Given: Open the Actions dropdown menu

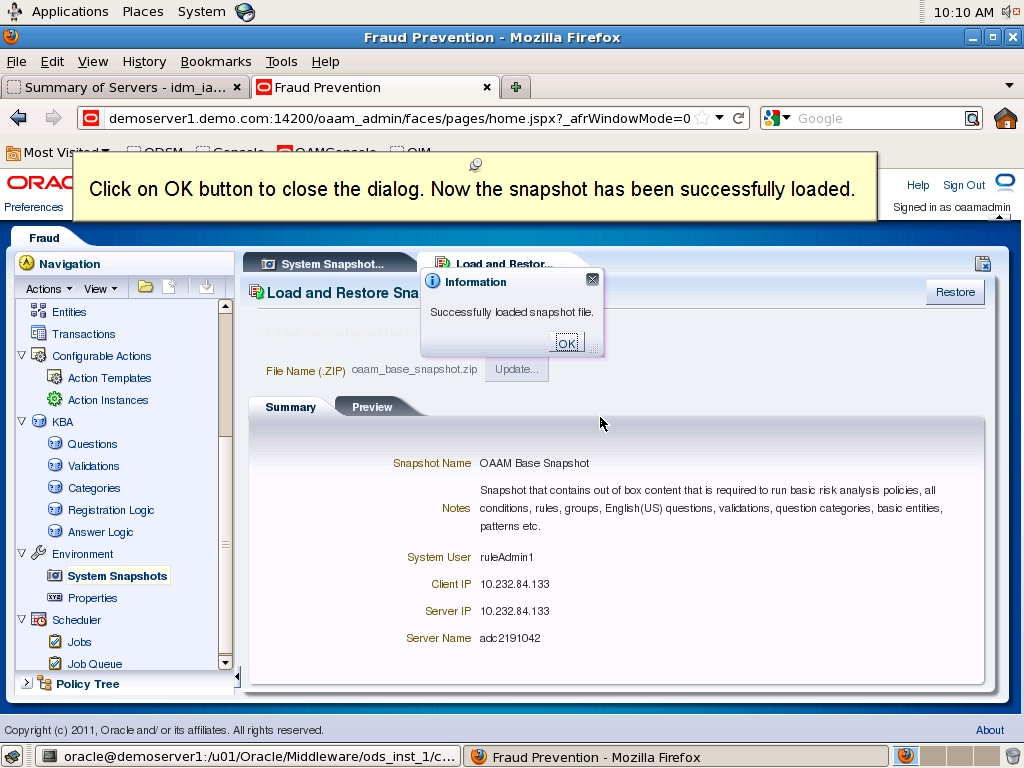Looking at the screenshot, I should tap(46, 289).
